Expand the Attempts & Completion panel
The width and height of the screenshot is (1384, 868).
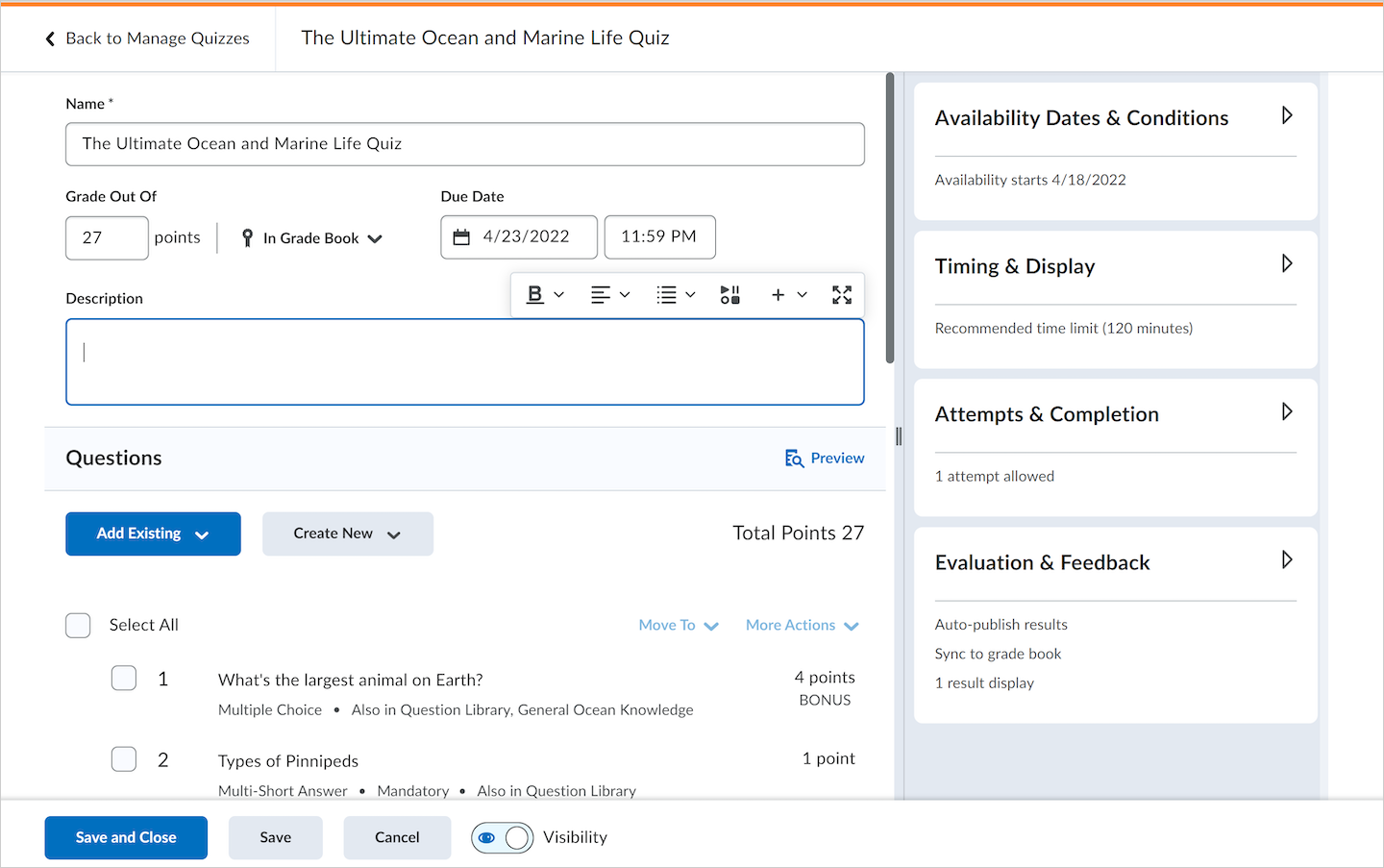coord(1287,412)
